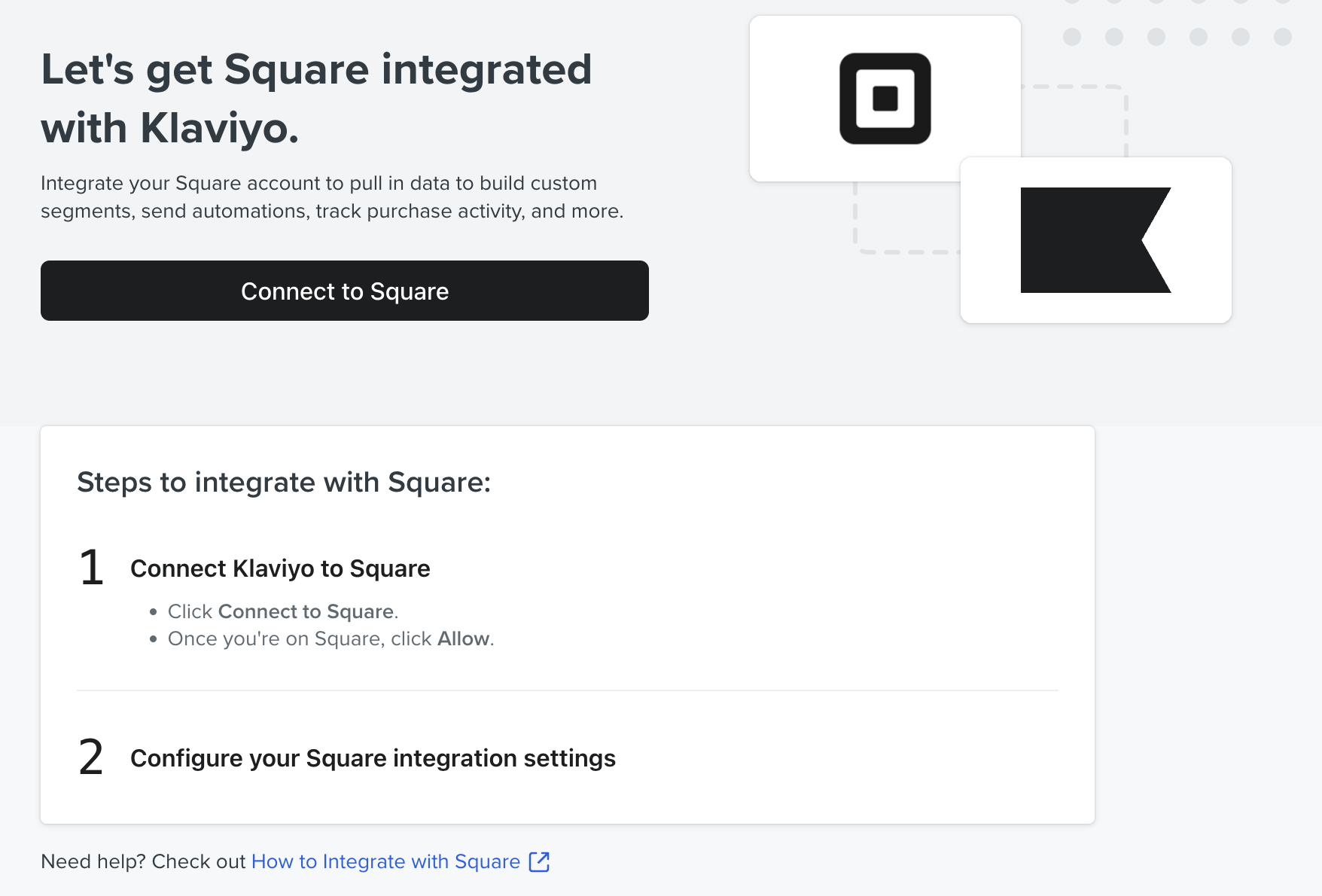Viewport: 1322px width, 896px height.
Task: Expand step 'Connect Klaviyo to Square'
Action: point(280,568)
